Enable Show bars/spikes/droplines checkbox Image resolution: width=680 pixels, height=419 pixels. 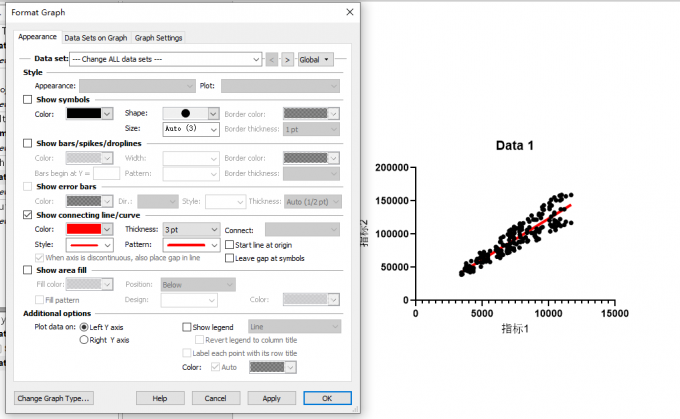[28, 143]
